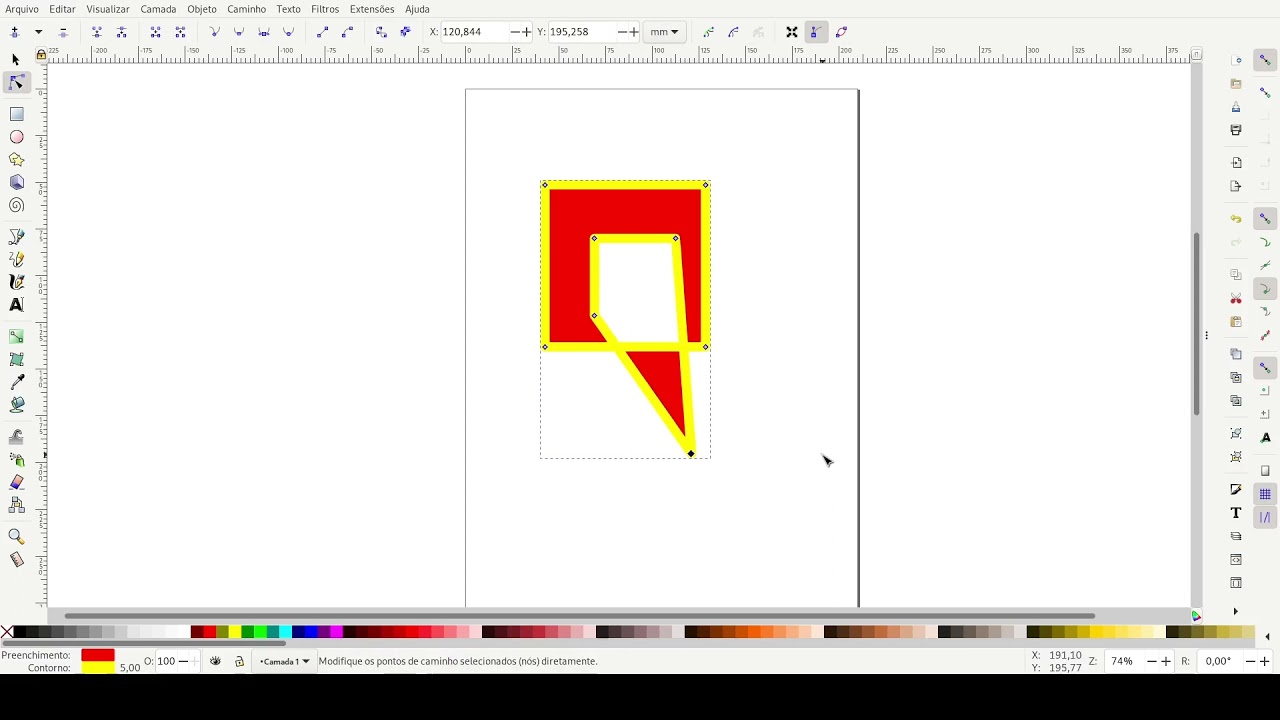Viewport: 1280px width, 720px height.
Task: Open the Arquivo menu
Action: 22,9
